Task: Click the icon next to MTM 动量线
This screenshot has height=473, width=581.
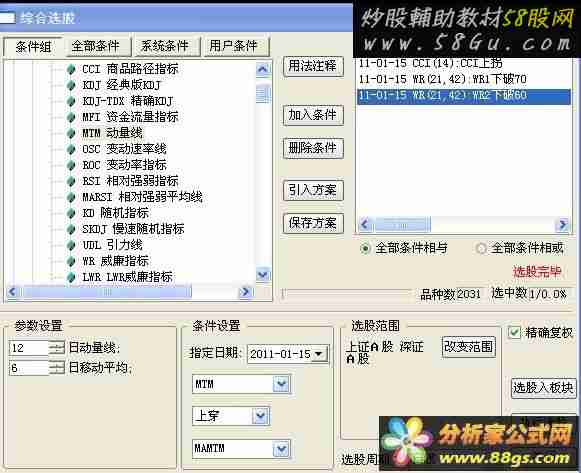Action: click(71, 133)
